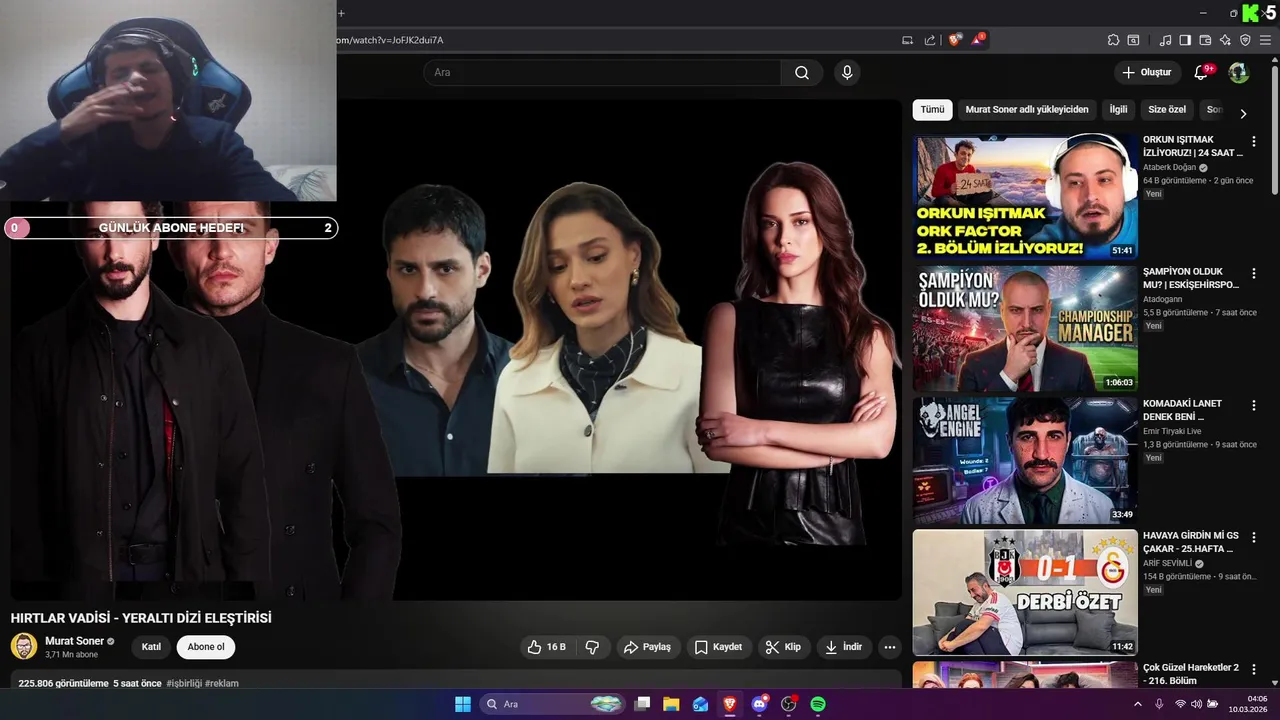Click the Oluştur create button
Viewport: 1280px width, 720px height.
coord(1146,72)
